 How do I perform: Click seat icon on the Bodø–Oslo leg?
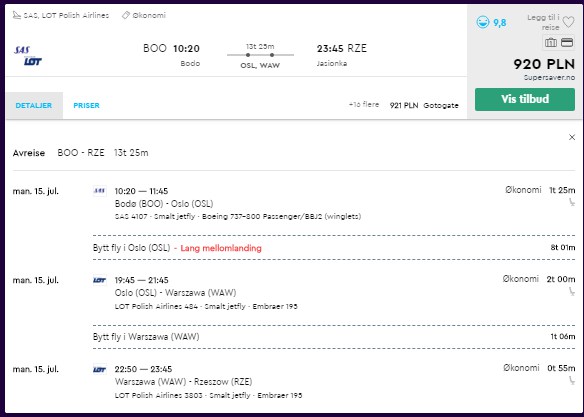572,203
